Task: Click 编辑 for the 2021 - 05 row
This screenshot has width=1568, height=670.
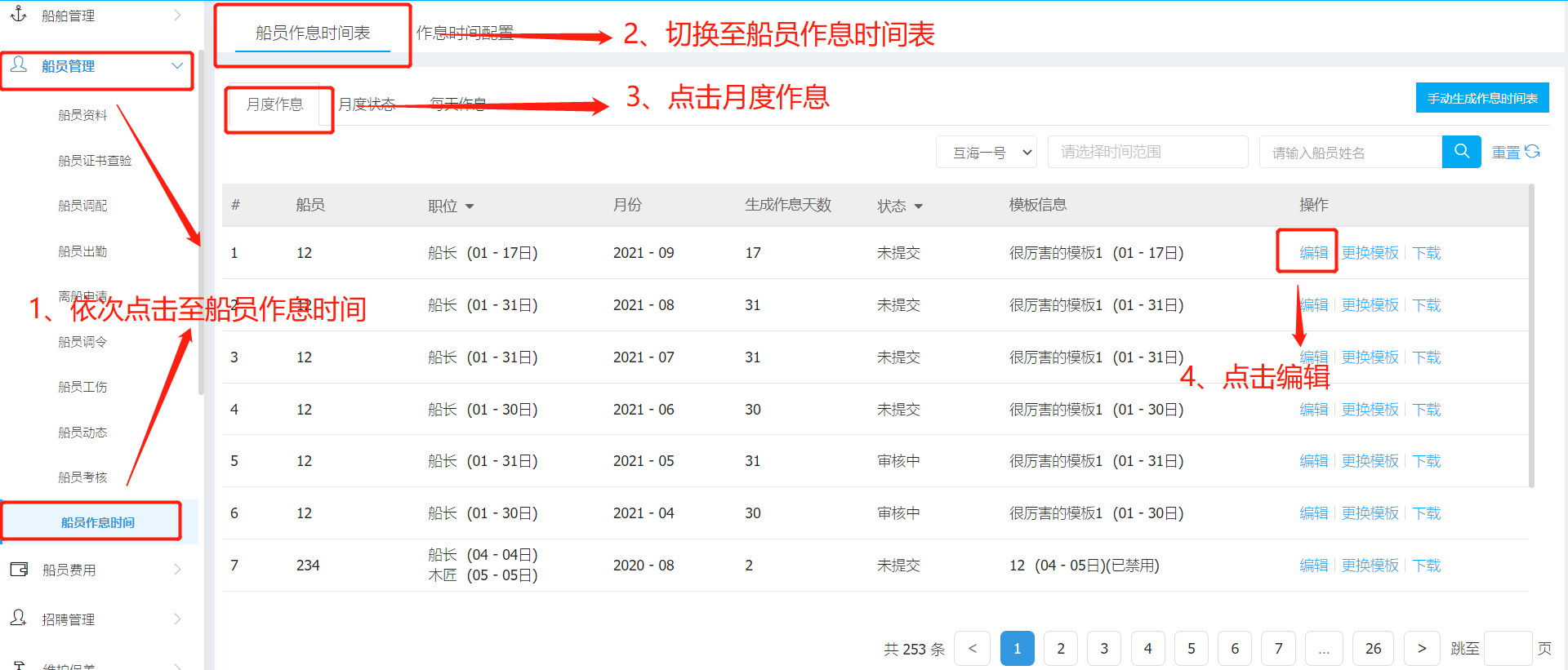Action: [x=1314, y=461]
